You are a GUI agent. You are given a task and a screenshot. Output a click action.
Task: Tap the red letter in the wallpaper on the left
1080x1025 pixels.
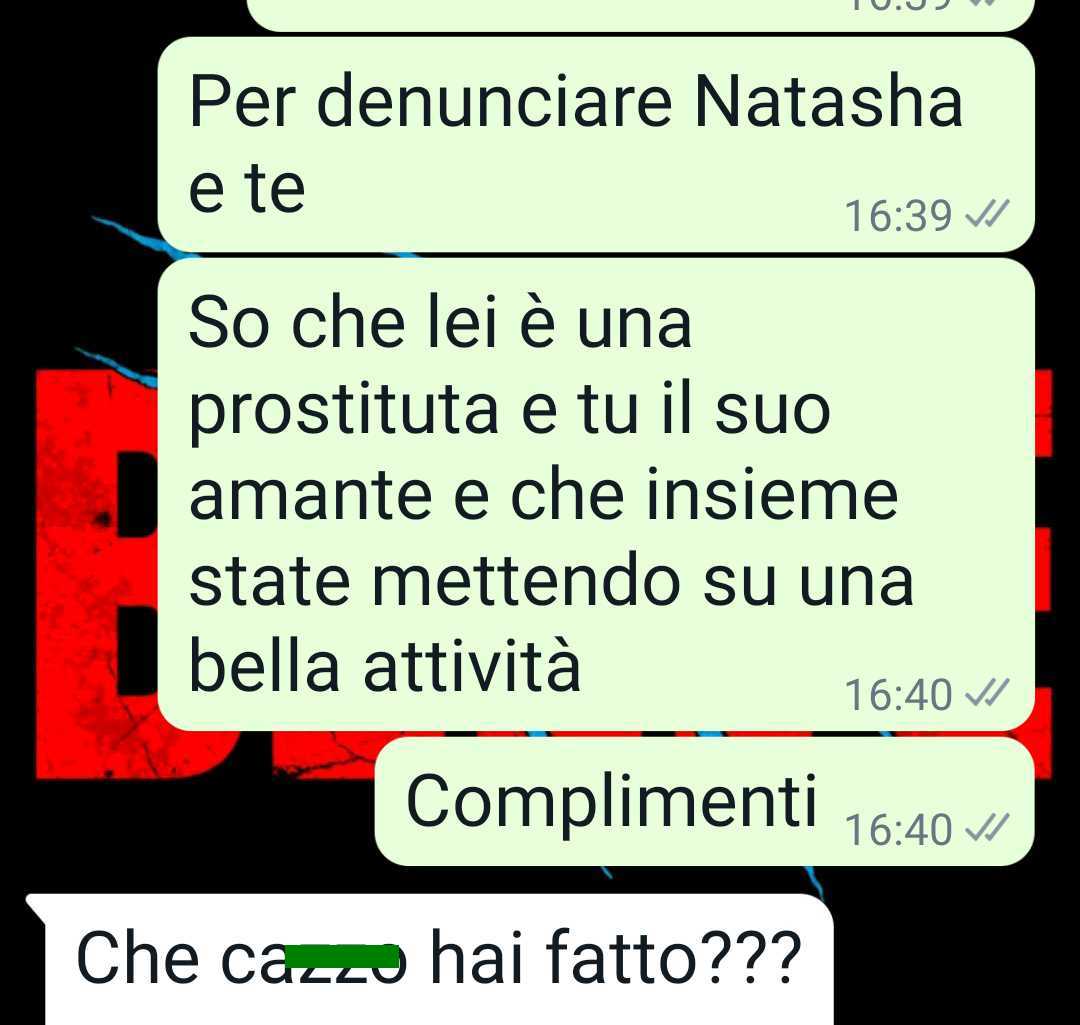click(x=96, y=574)
